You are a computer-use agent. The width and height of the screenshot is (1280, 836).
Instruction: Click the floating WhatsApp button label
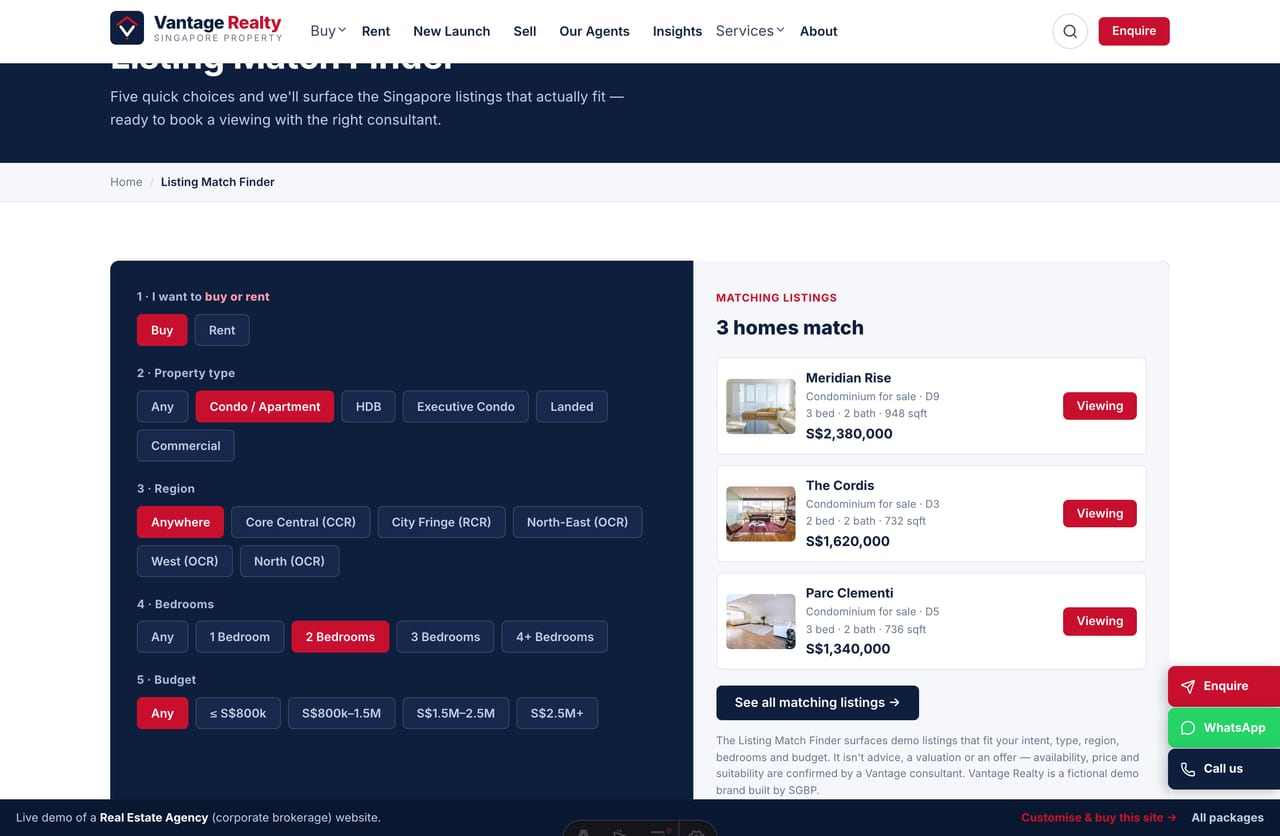(x=1235, y=728)
